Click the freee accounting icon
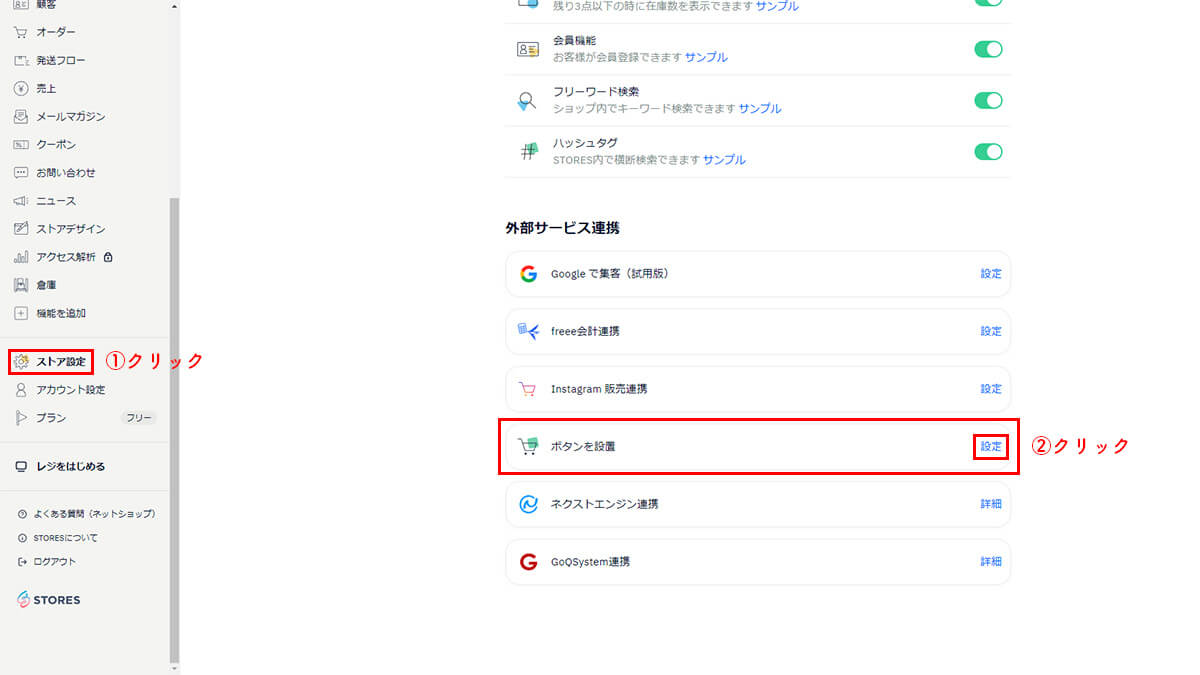 tap(529, 331)
